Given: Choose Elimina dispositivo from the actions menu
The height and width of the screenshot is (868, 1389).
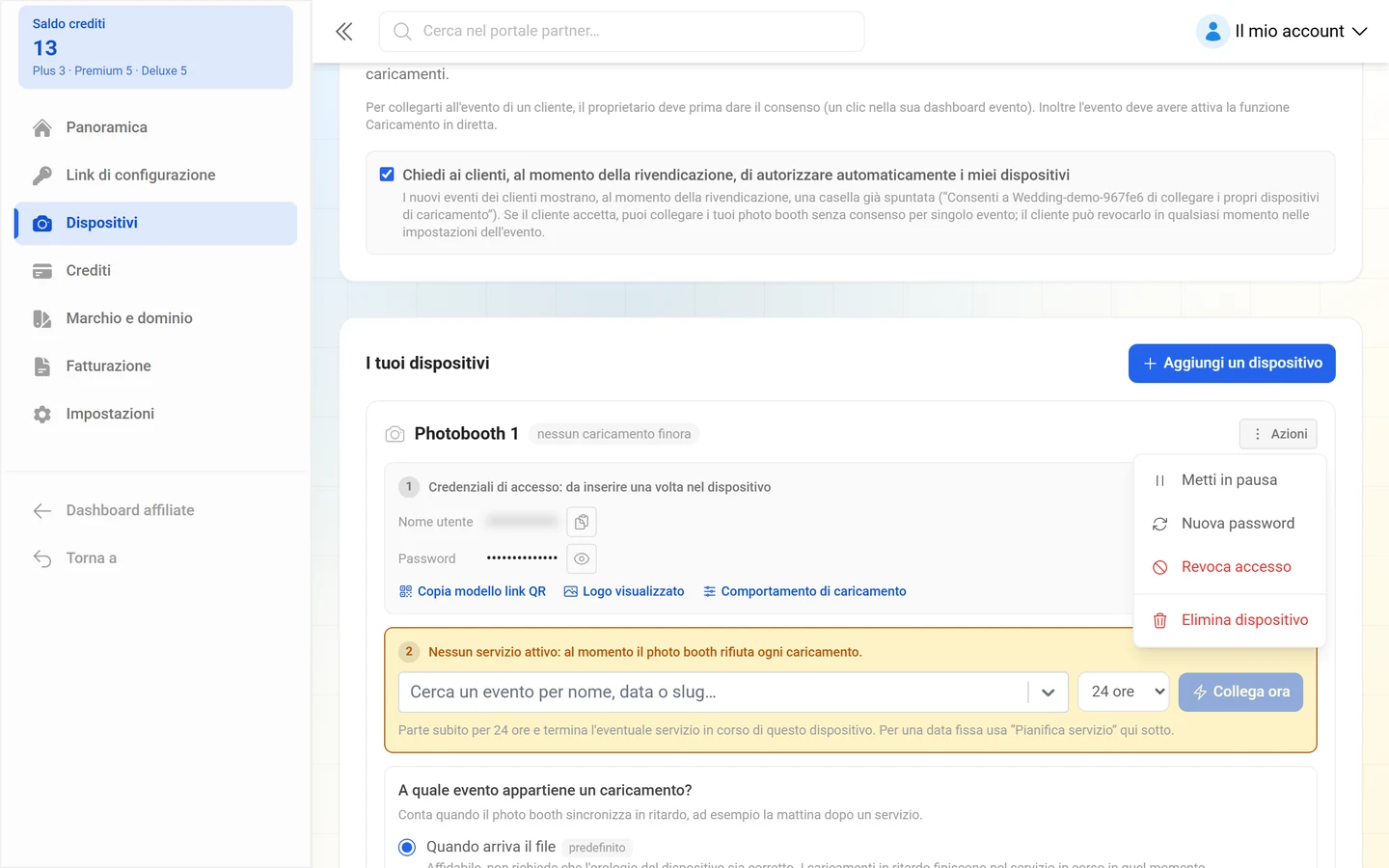Looking at the screenshot, I should point(1230,620).
